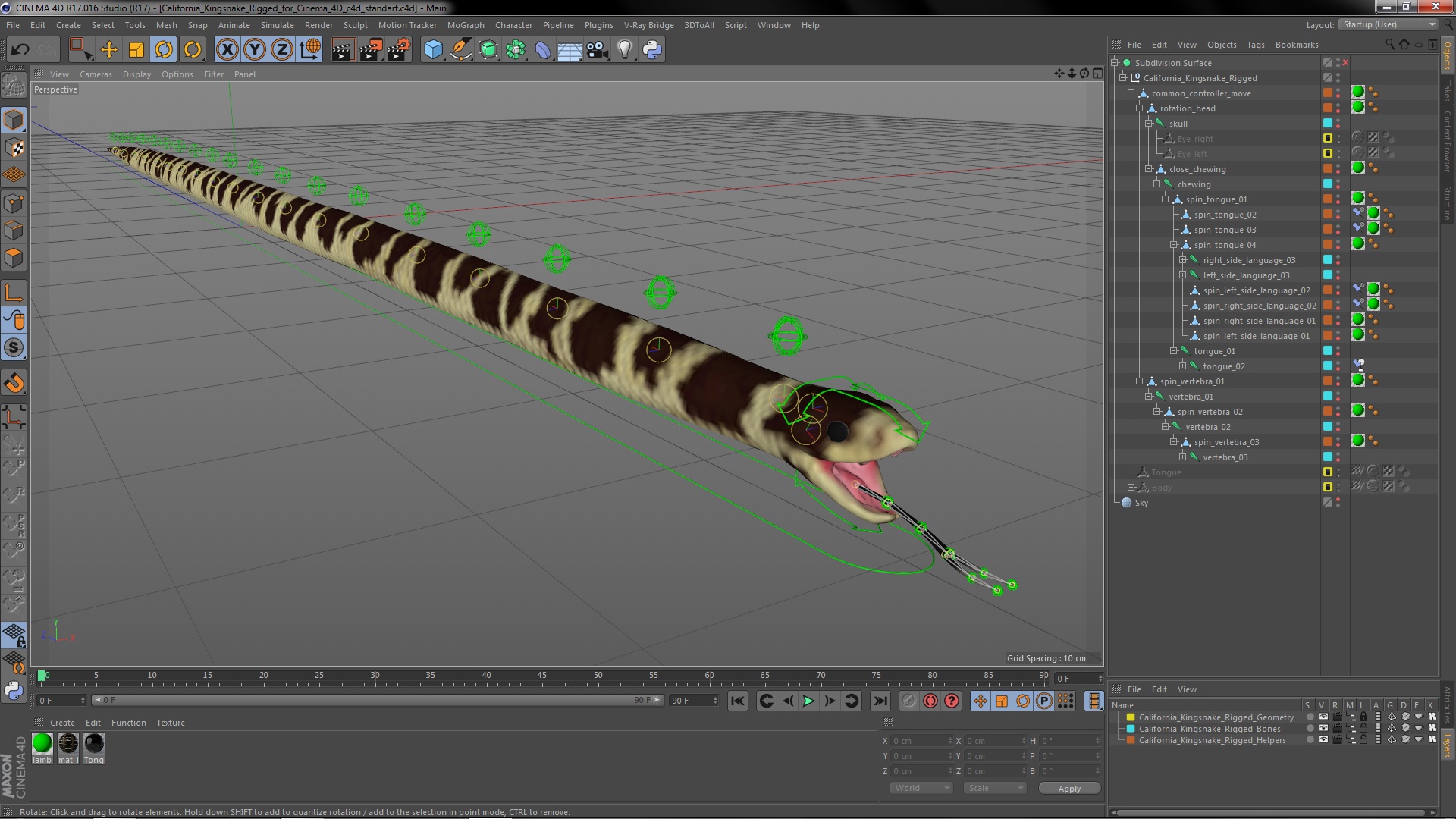Toggle Z axis lock

click(281, 50)
